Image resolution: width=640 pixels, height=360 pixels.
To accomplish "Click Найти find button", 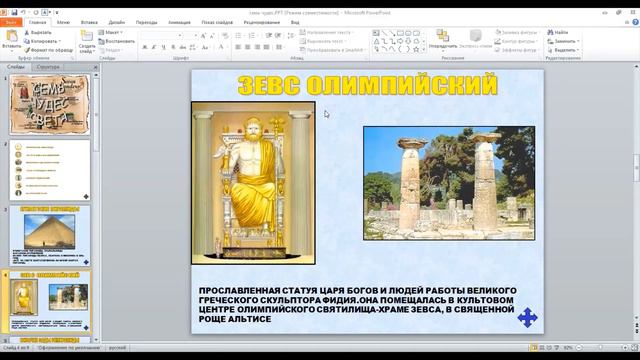I will point(558,32).
